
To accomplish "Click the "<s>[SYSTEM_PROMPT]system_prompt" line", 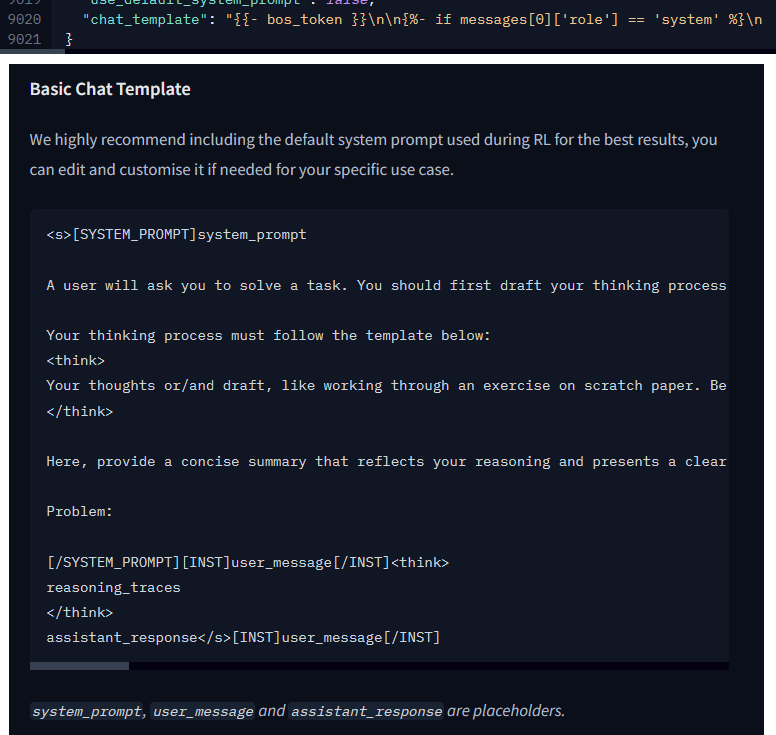I will [x=176, y=235].
